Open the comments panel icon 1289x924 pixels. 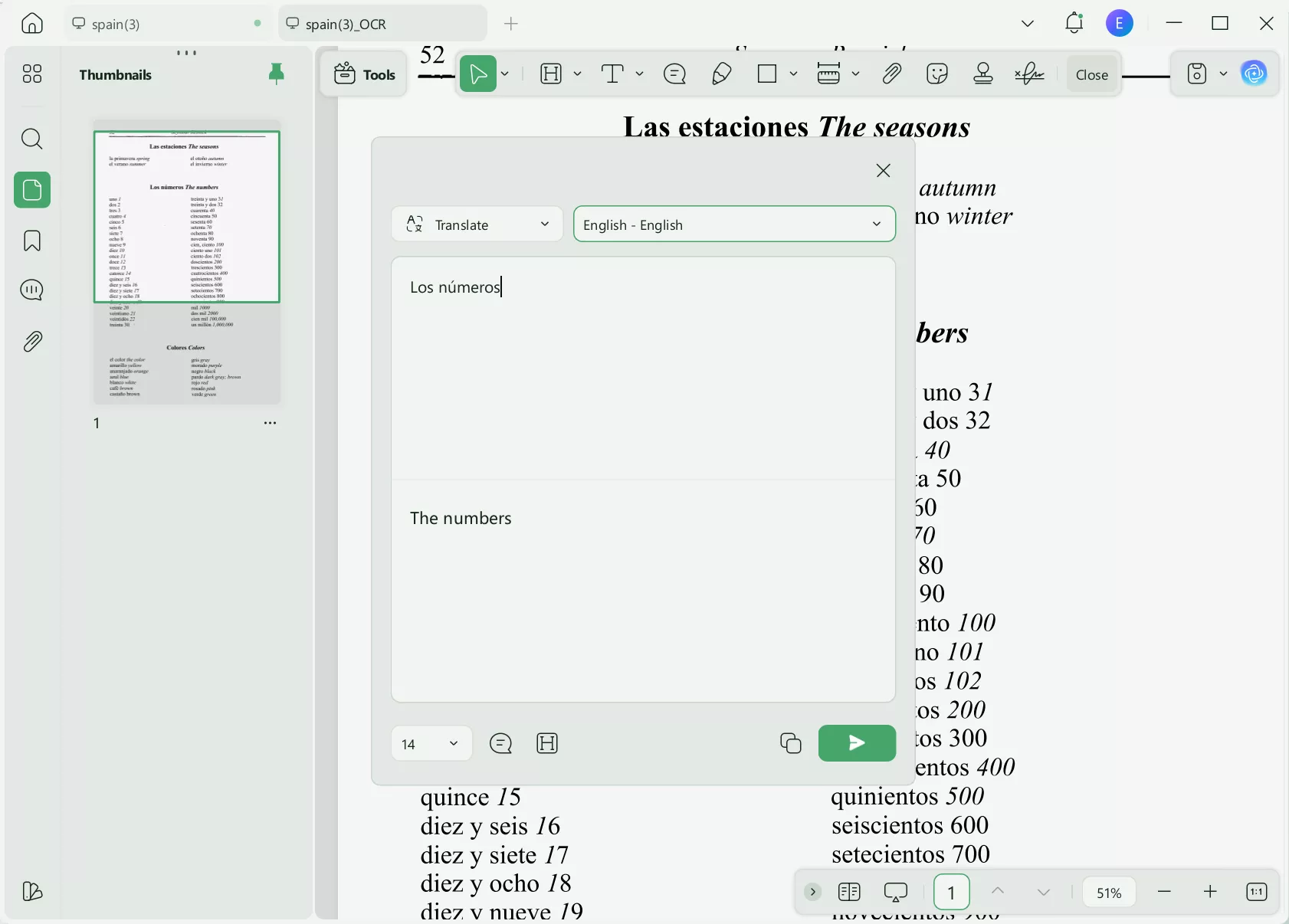(x=32, y=290)
